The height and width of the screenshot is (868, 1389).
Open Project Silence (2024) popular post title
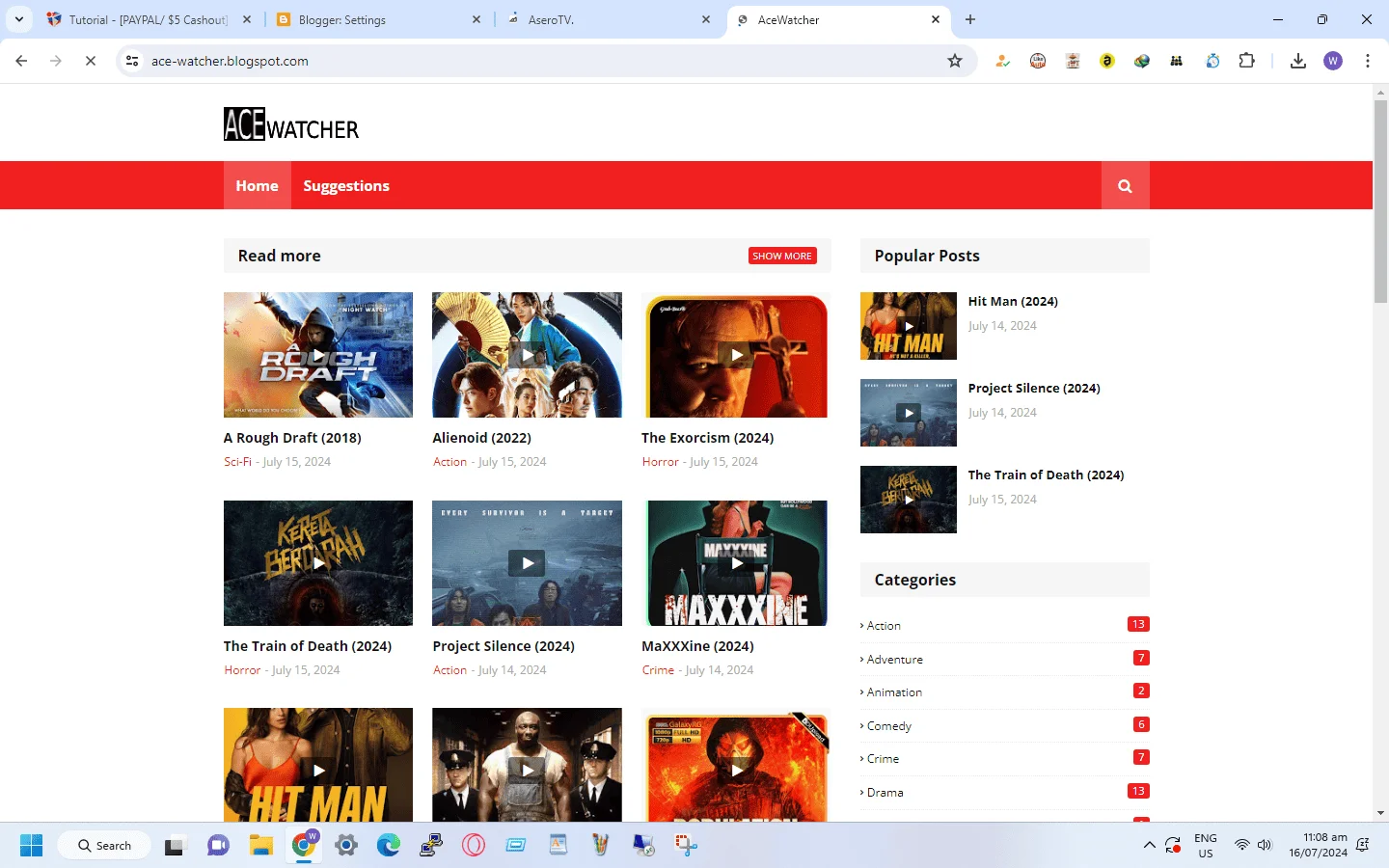1034,388
